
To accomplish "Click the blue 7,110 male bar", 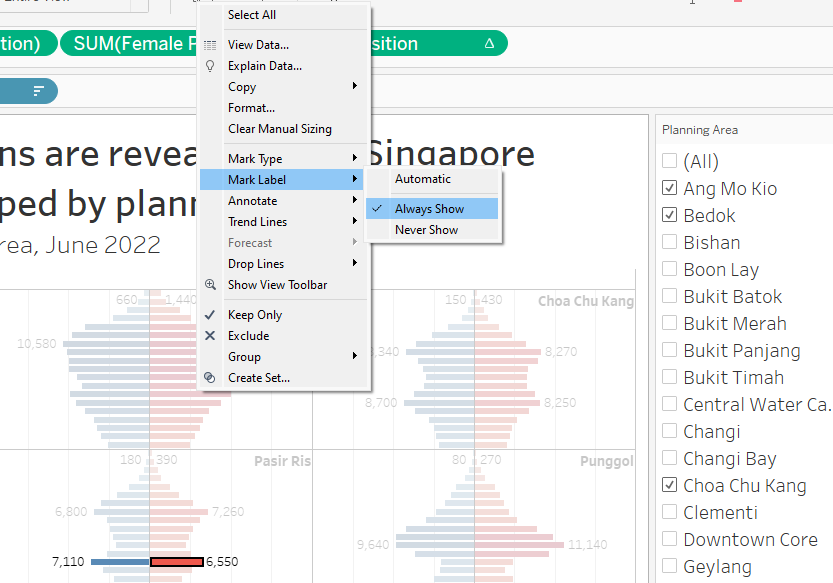I will (x=119, y=562).
